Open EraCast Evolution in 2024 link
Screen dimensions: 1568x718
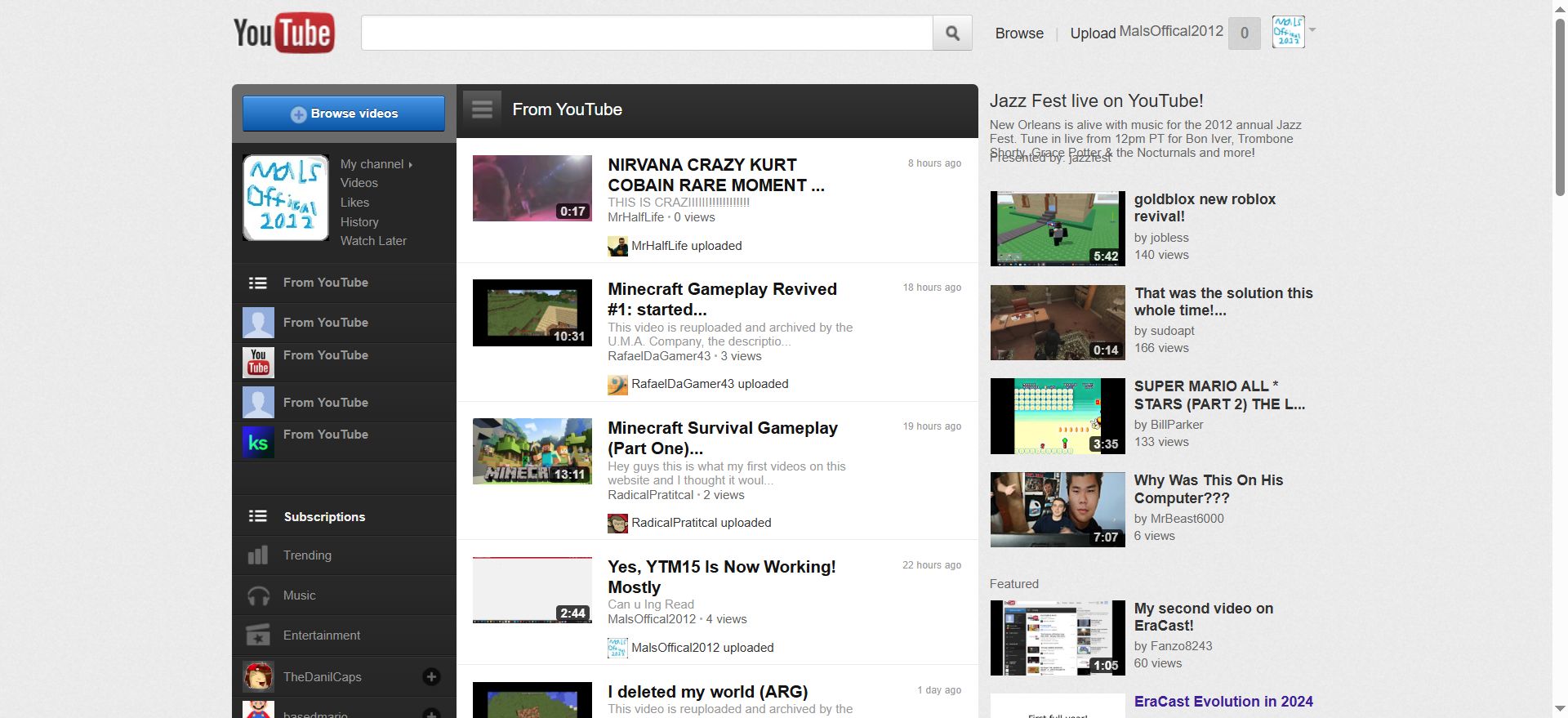[1223, 702]
